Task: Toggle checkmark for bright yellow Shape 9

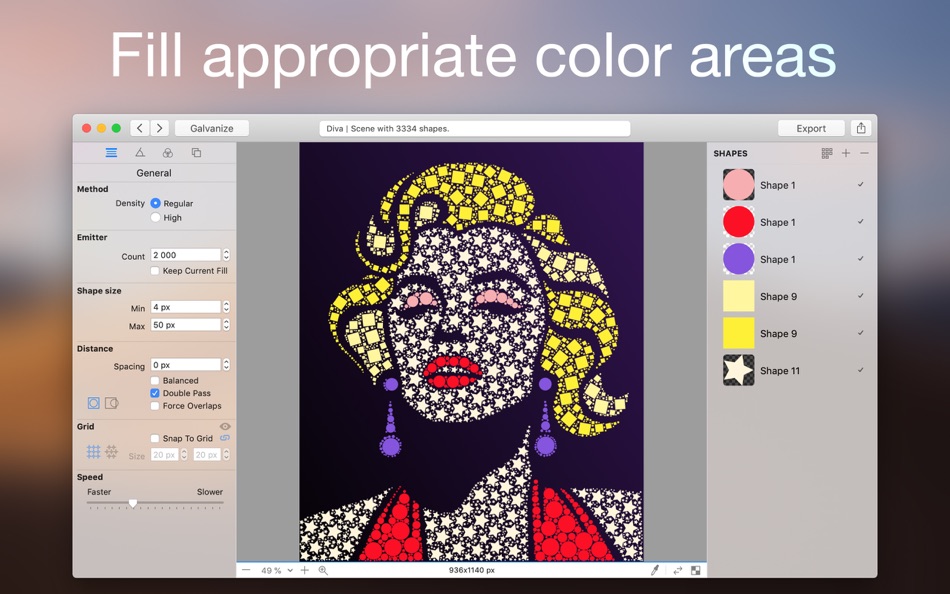Action: (860, 333)
